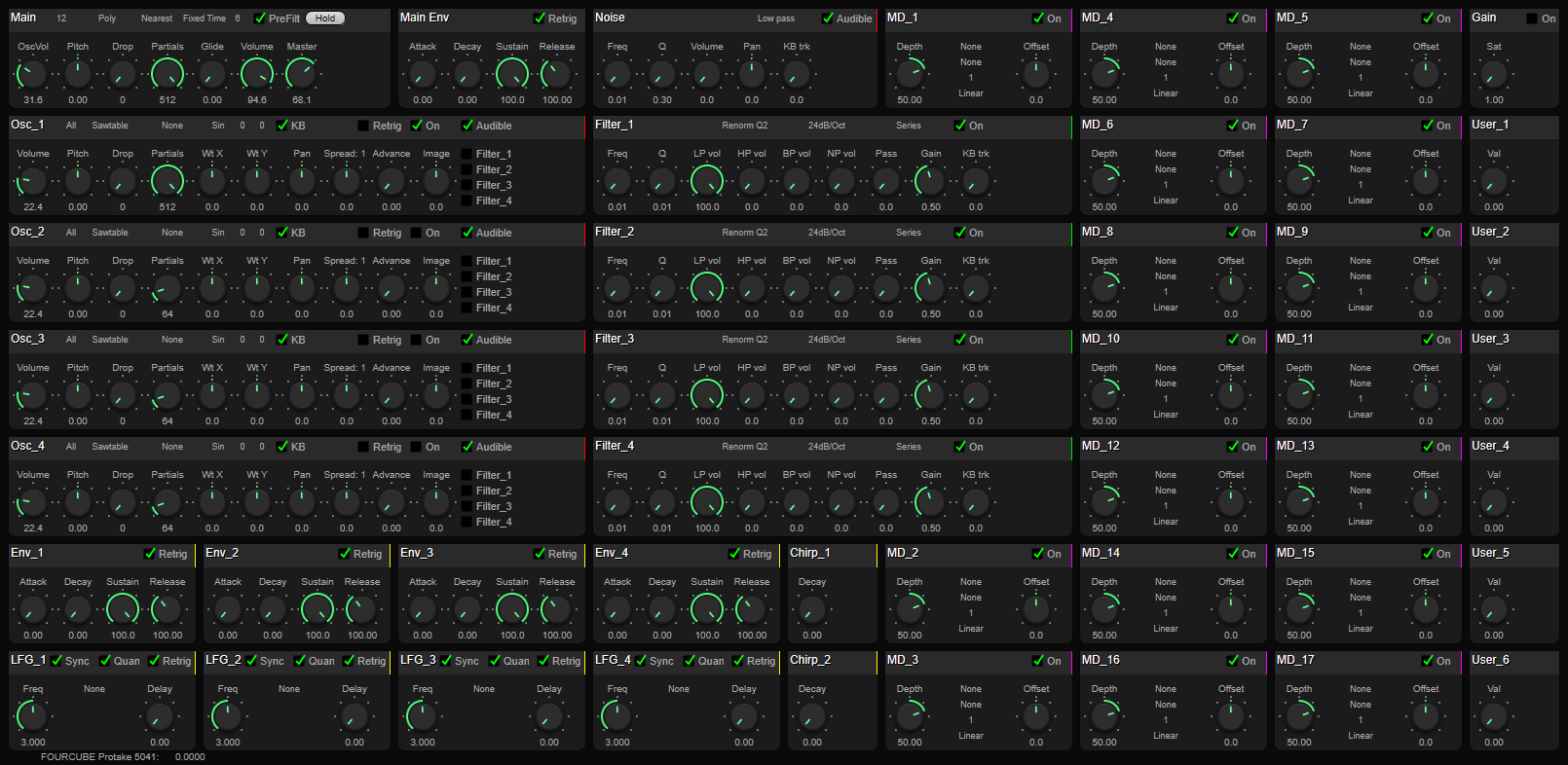The image size is (1568, 765).
Task: Click the MD_1 Depth knob
Action: tap(910, 73)
